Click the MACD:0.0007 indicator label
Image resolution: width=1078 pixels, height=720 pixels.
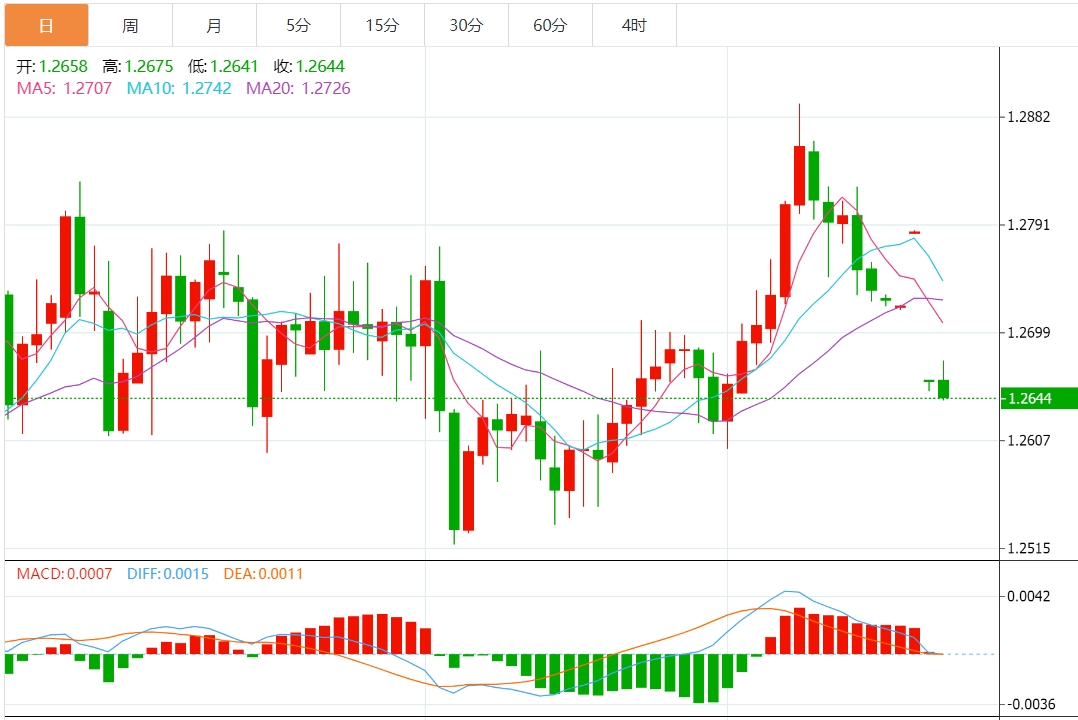65,574
